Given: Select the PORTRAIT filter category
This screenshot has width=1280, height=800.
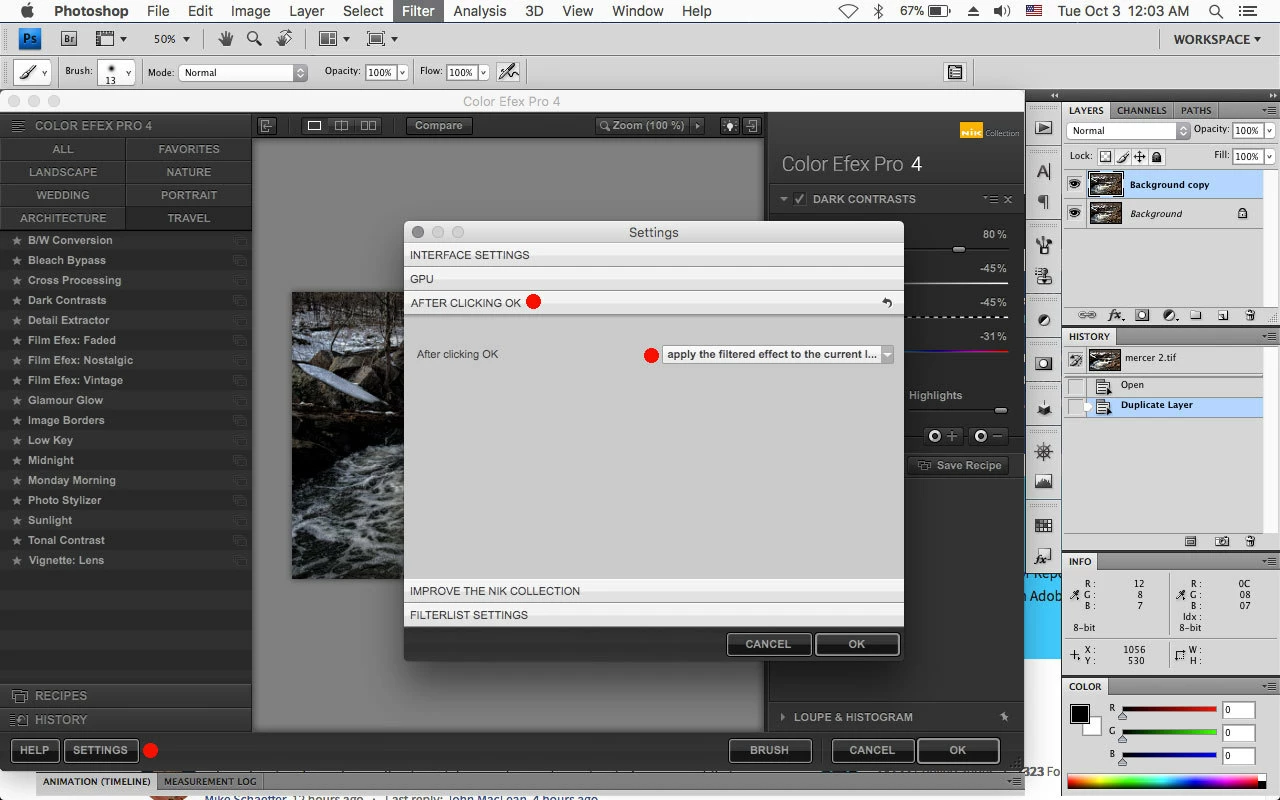Looking at the screenshot, I should point(189,195).
